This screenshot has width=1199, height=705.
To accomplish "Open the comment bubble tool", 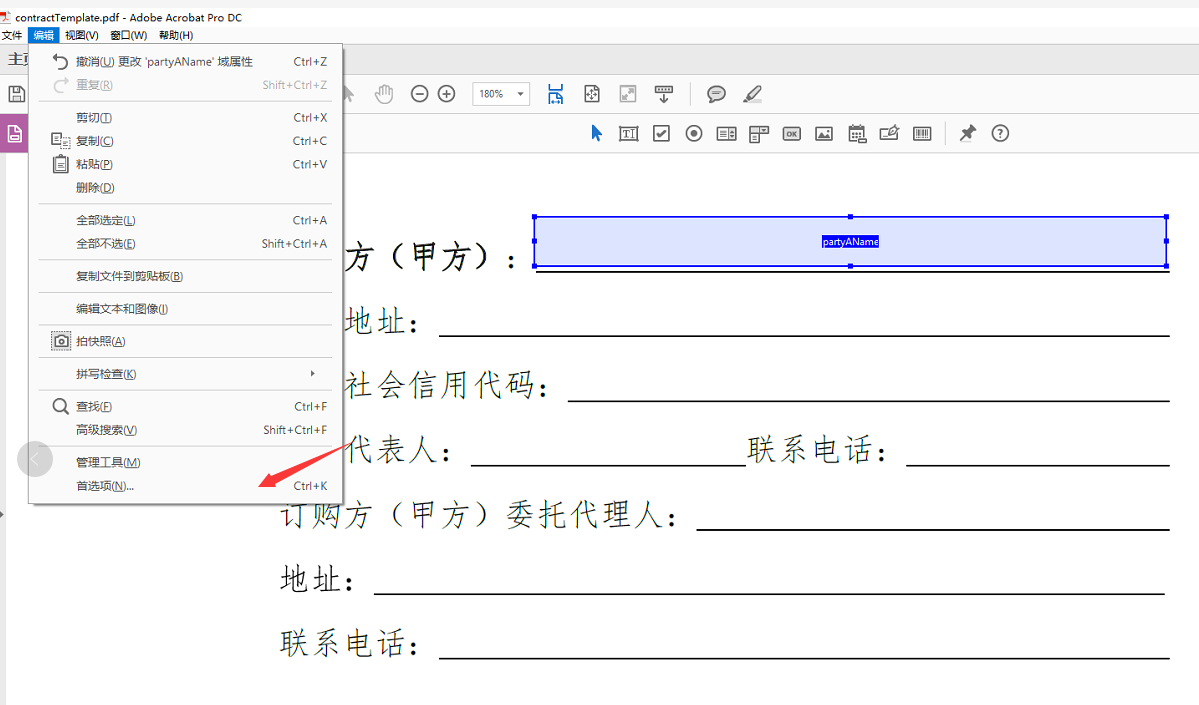I will 715,93.
